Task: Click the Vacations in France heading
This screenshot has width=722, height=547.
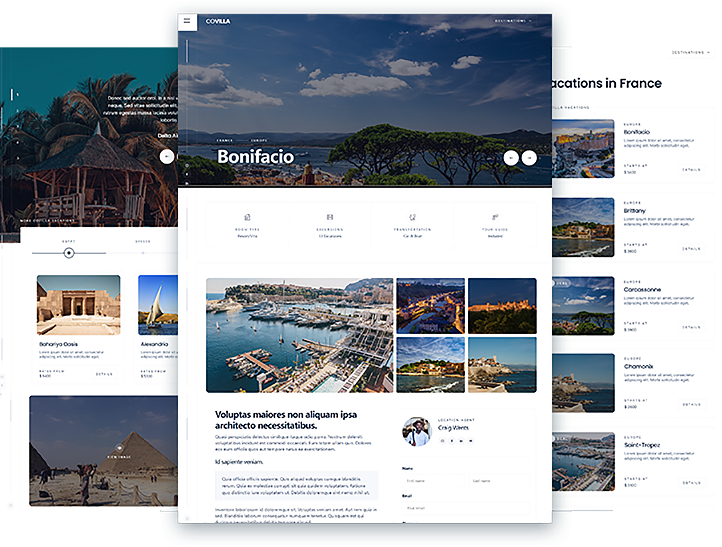Action: click(x=607, y=83)
